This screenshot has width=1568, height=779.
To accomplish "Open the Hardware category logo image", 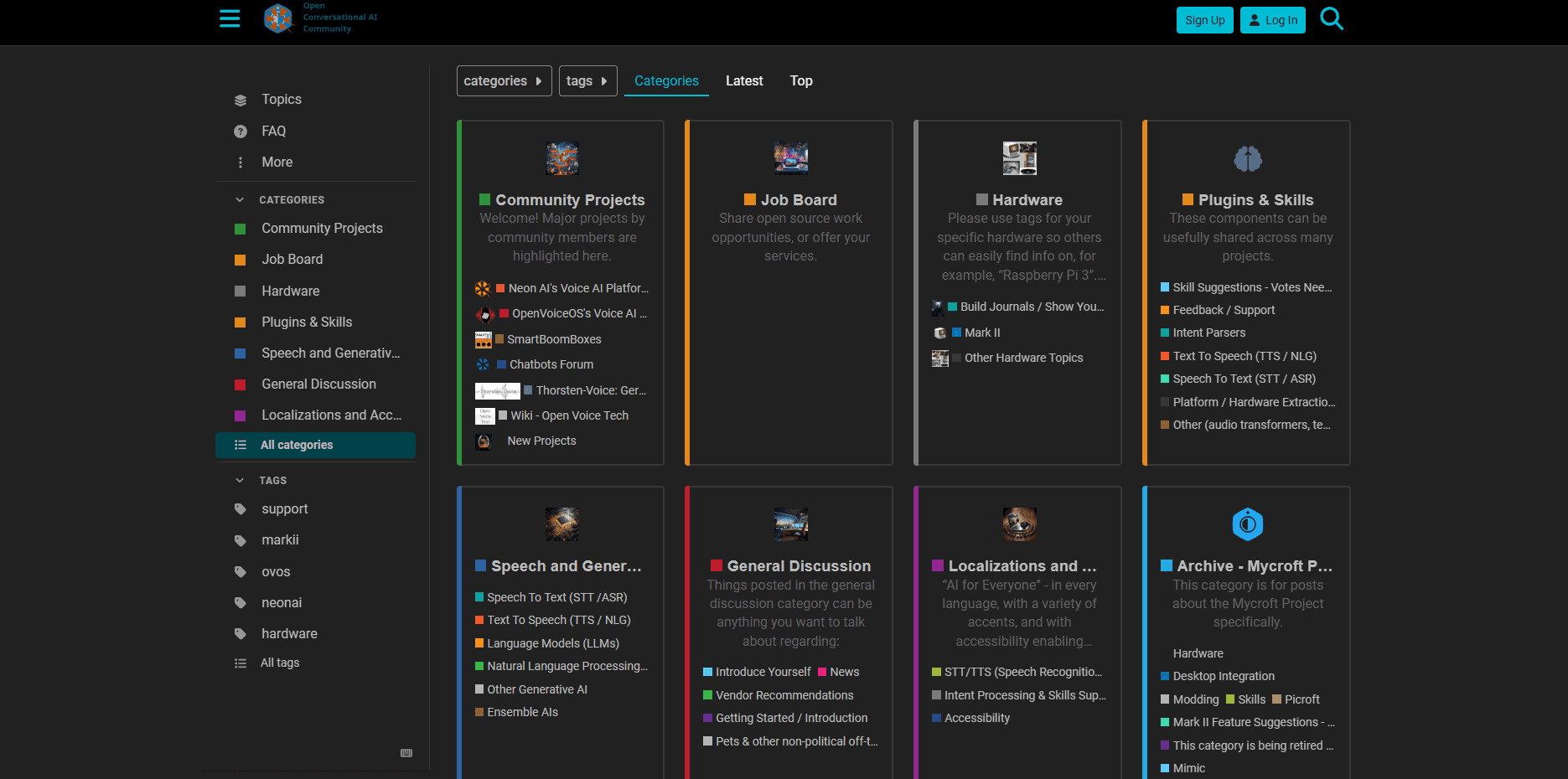I will click(1020, 158).
